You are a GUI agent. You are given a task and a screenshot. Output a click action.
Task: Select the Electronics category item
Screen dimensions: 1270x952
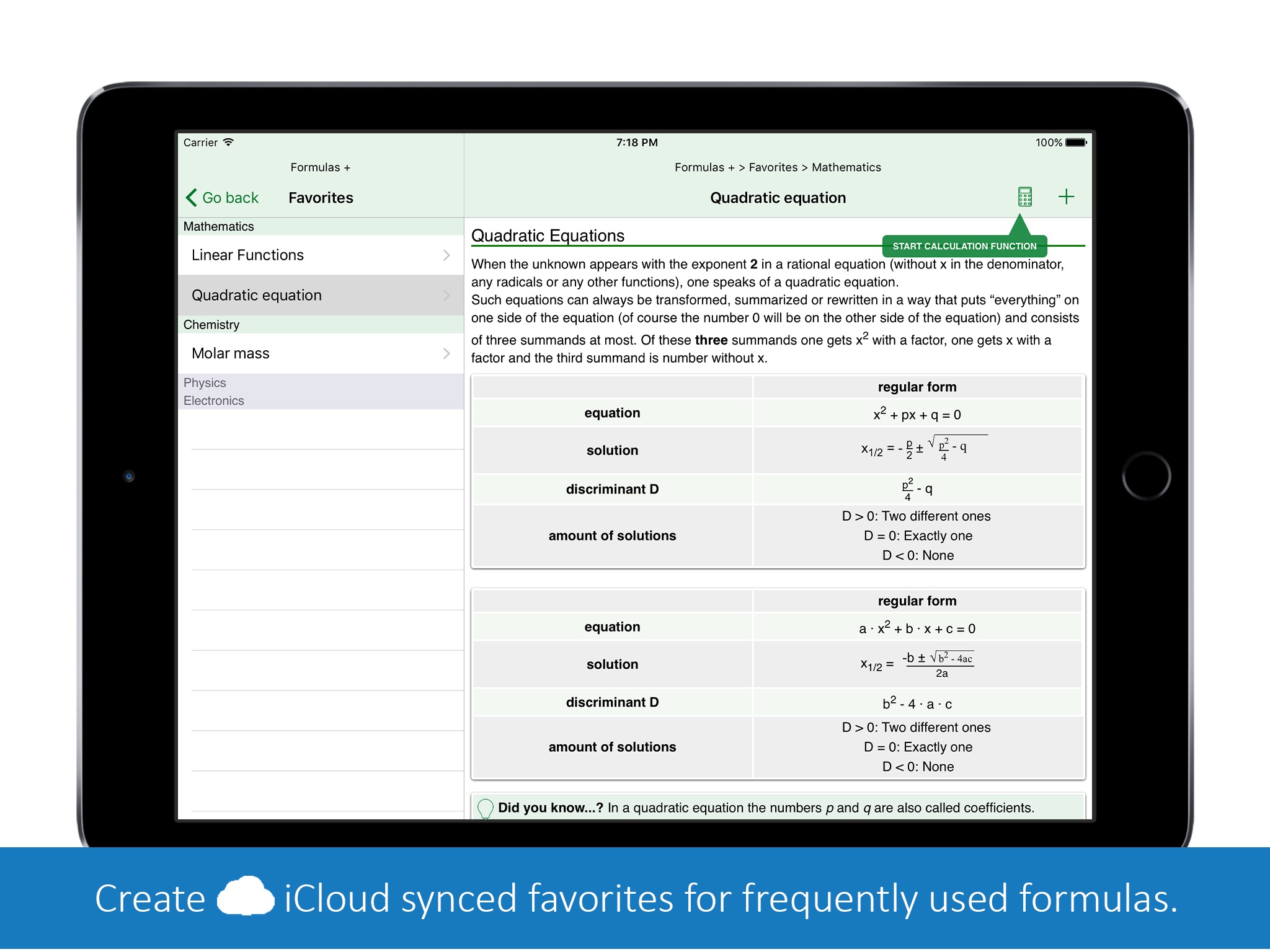213,400
